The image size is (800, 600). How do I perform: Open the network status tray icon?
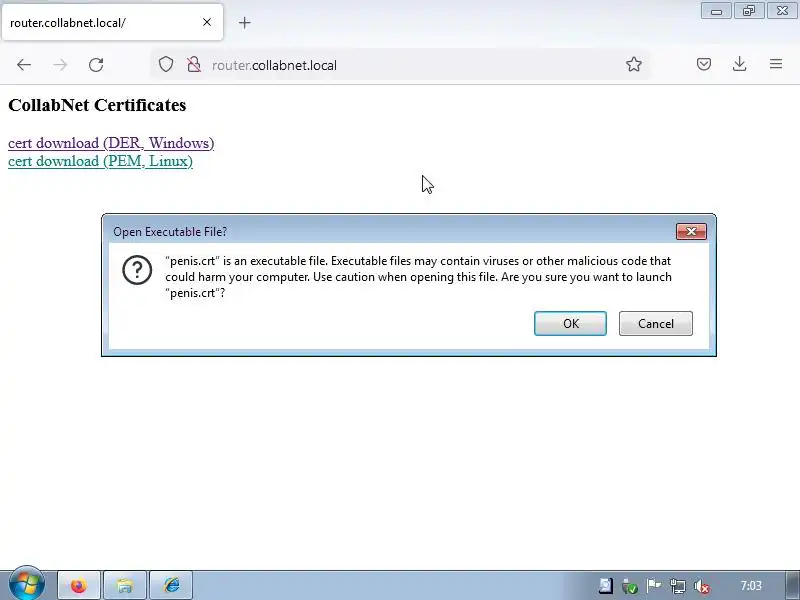point(678,586)
